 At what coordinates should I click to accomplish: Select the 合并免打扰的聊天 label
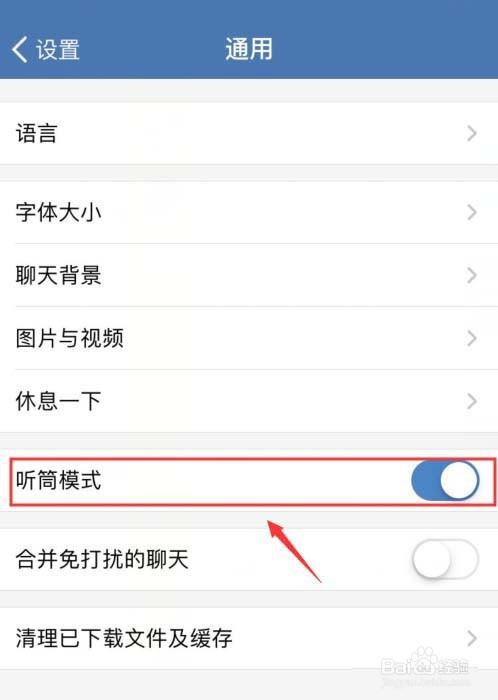click(102, 559)
